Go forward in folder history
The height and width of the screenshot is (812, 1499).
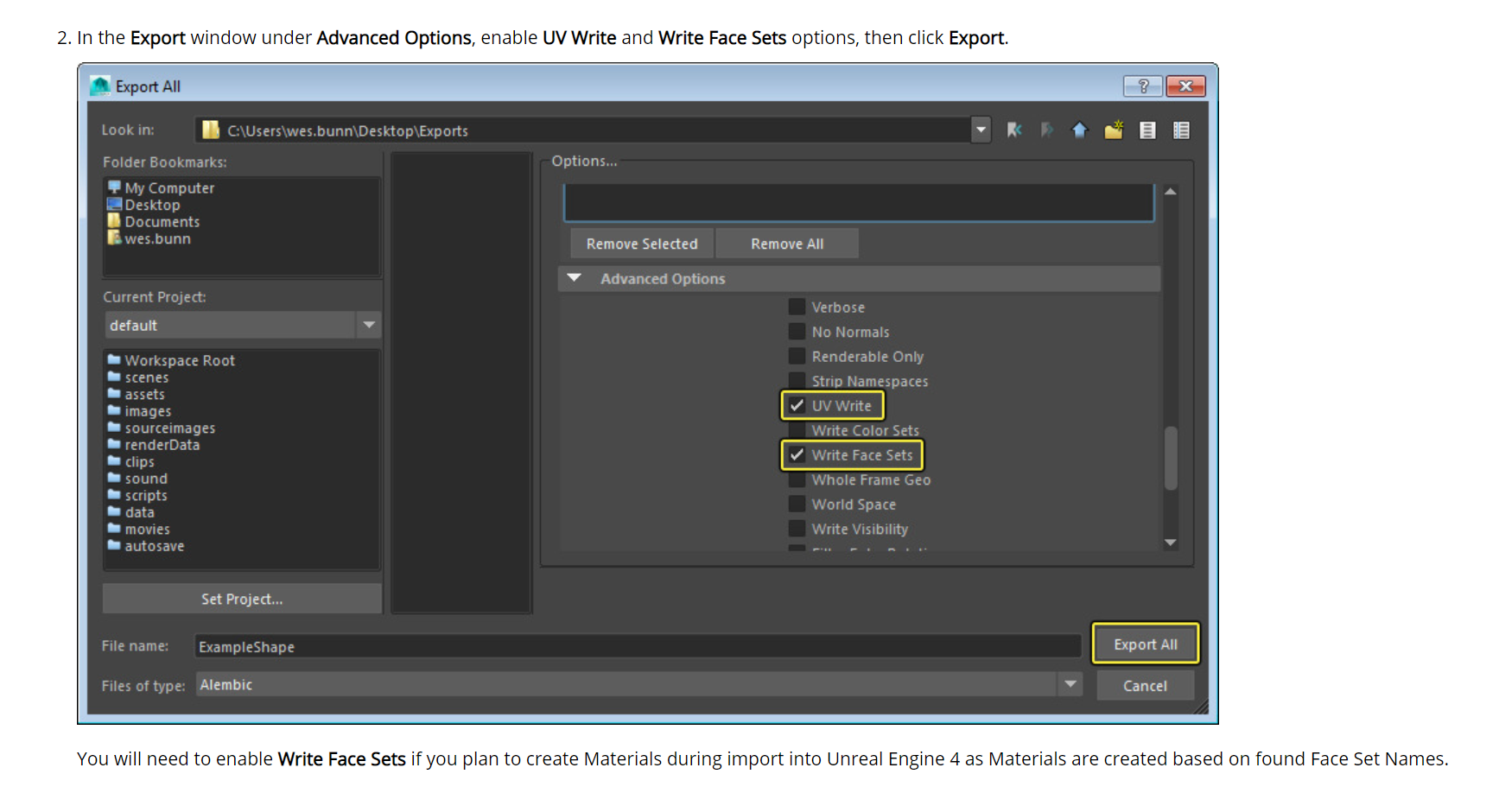tap(1046, 130)
